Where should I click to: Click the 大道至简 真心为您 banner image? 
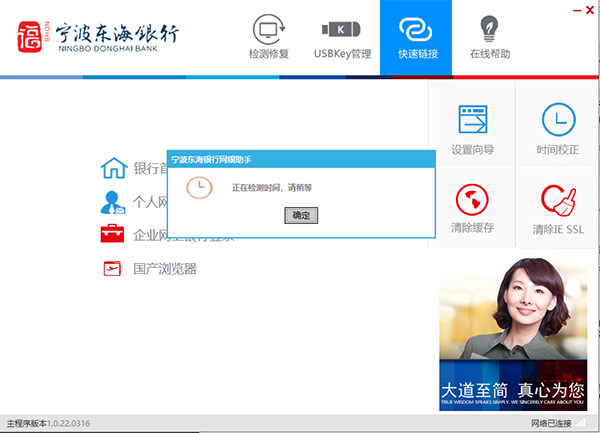coord(513,334)
